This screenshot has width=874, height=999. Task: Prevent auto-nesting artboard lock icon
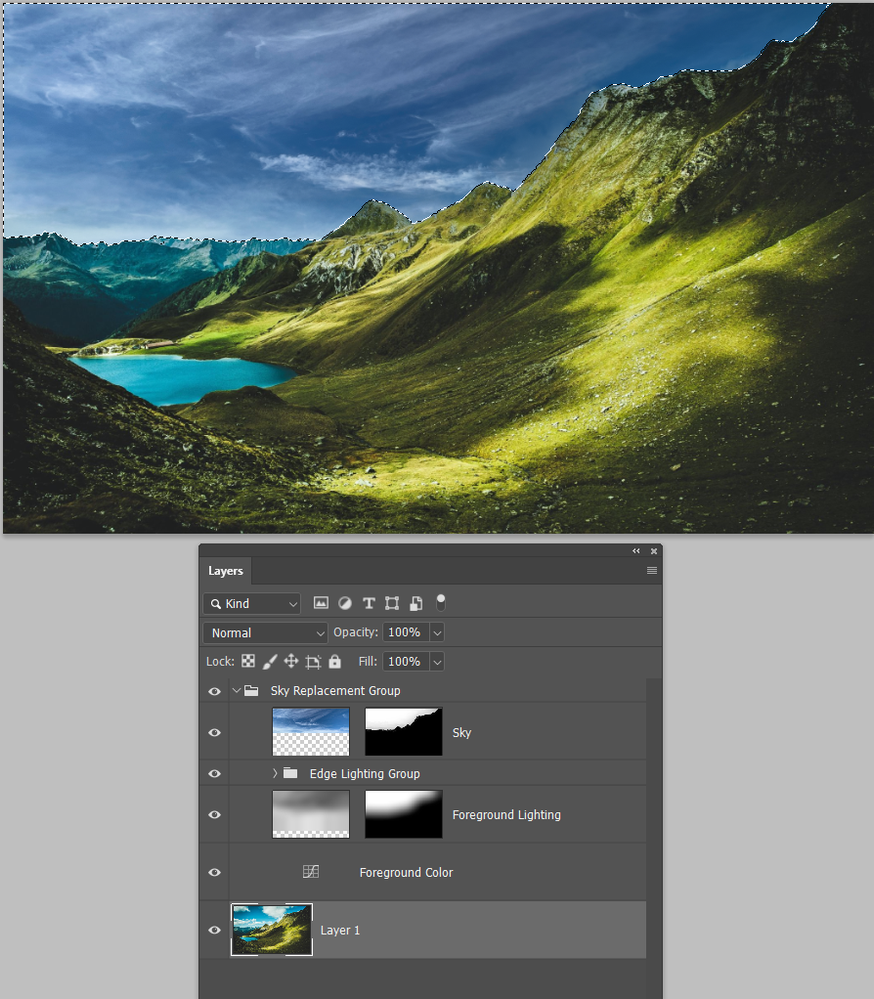pos(313,662)
